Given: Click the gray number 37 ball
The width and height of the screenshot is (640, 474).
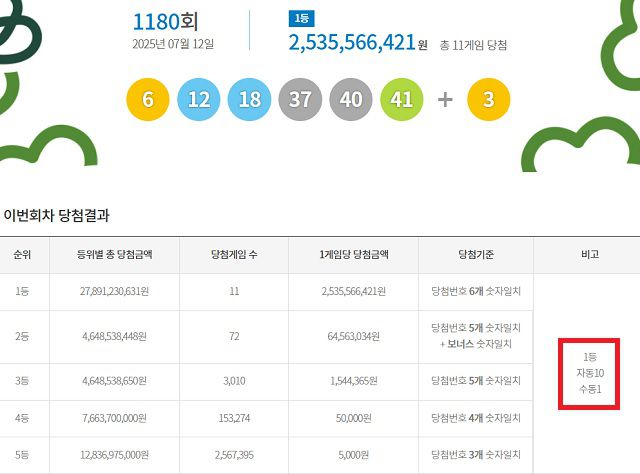Looking at the screenshot, I should [301, 99].
